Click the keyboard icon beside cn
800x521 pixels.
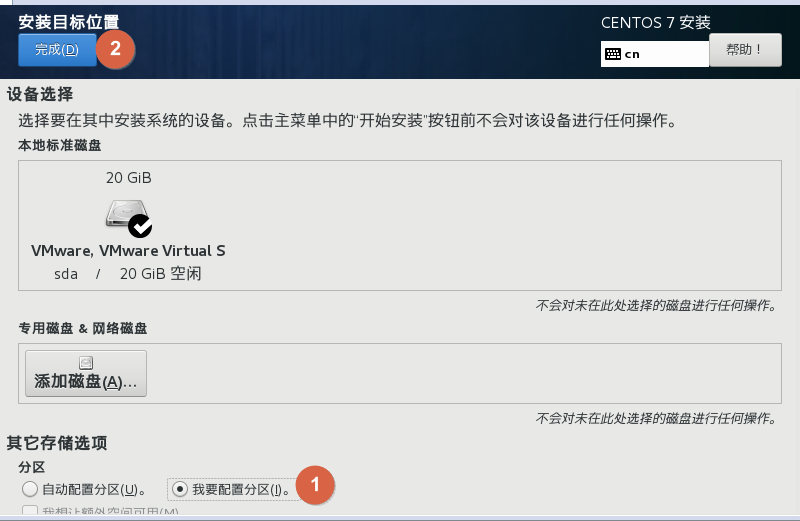pos(613,54)
